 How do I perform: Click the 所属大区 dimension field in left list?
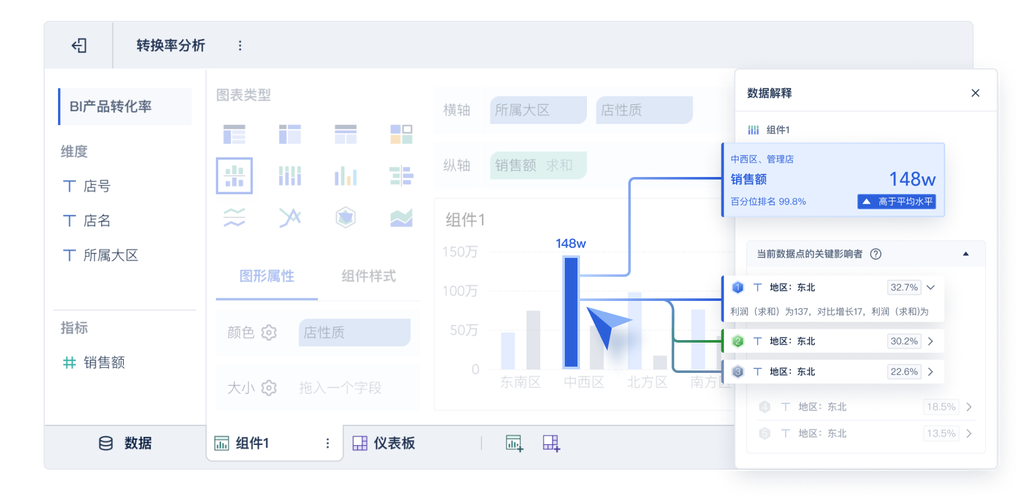pyautogui.click(x=101, y=255)
